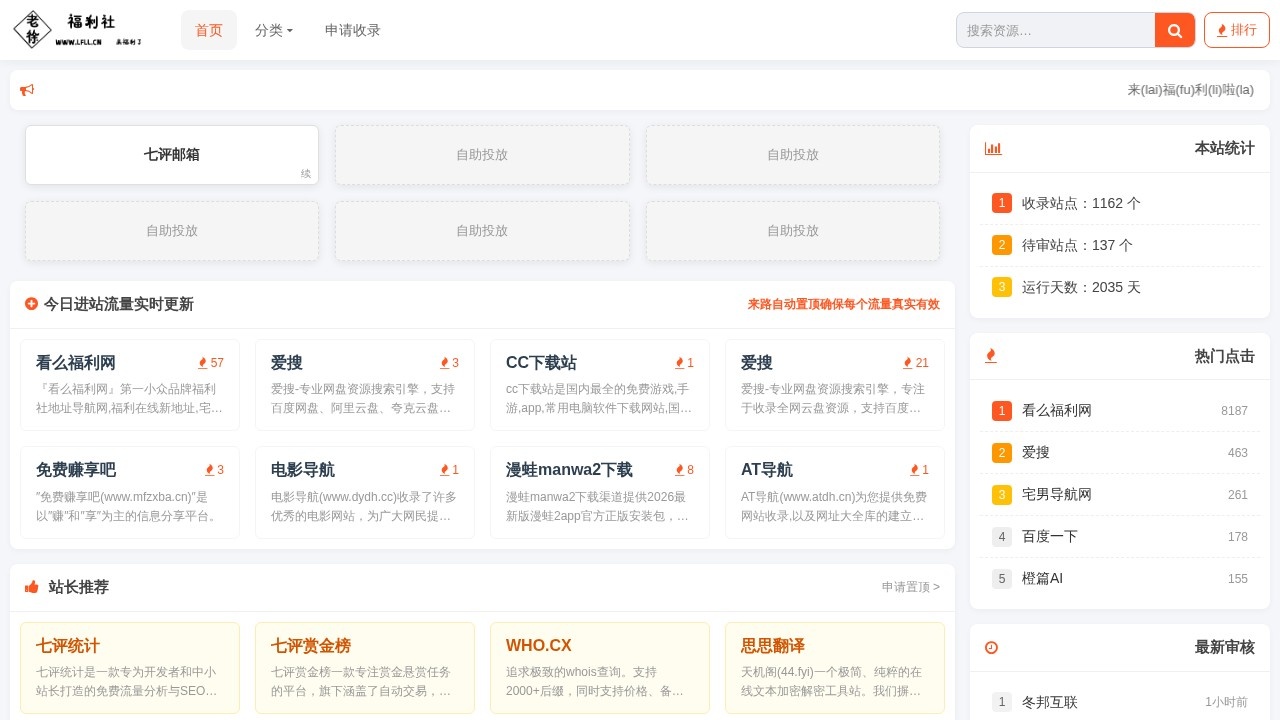Viewport: 1280px width, 720px height.
Task: Click rank badge 1 for 收录站点
Action: (1002, 203)
